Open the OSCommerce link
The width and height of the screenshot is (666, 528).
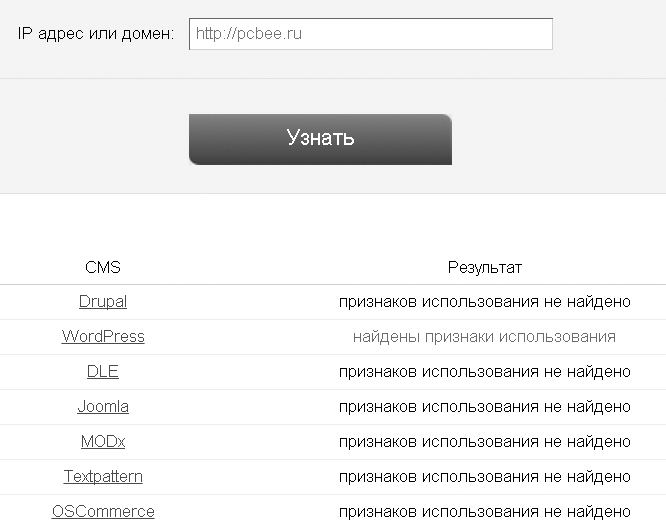(x=103, y=512)
